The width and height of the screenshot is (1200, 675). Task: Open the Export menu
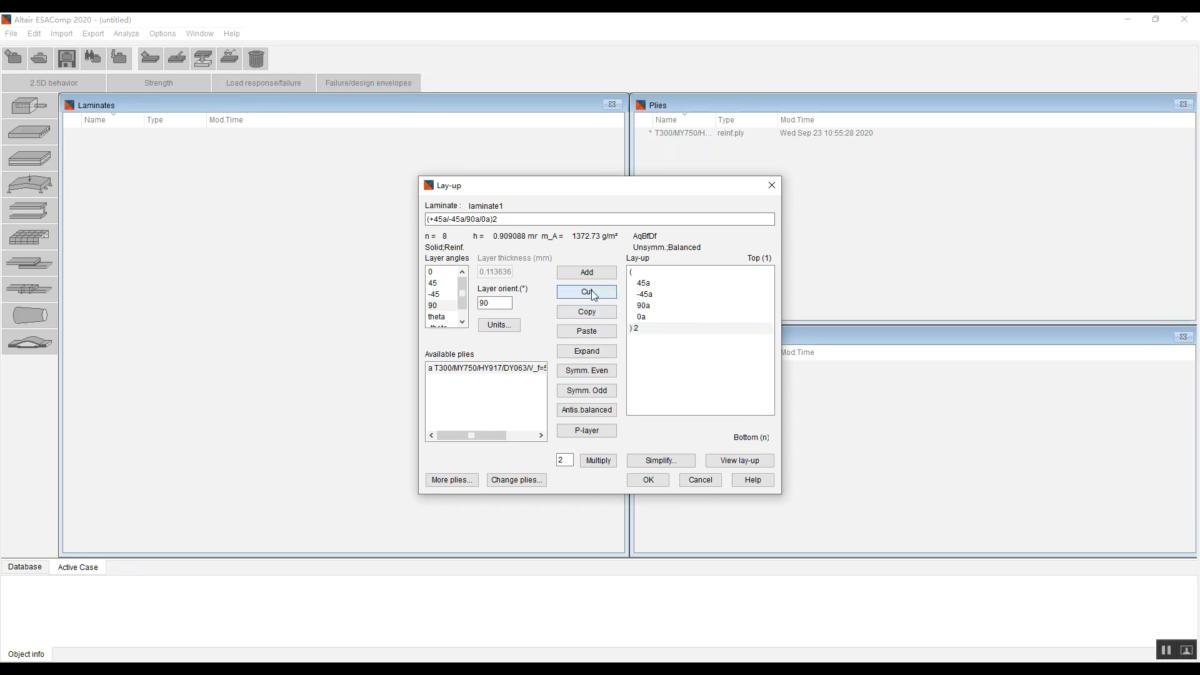pyautogui.click(x=93, y=34)
